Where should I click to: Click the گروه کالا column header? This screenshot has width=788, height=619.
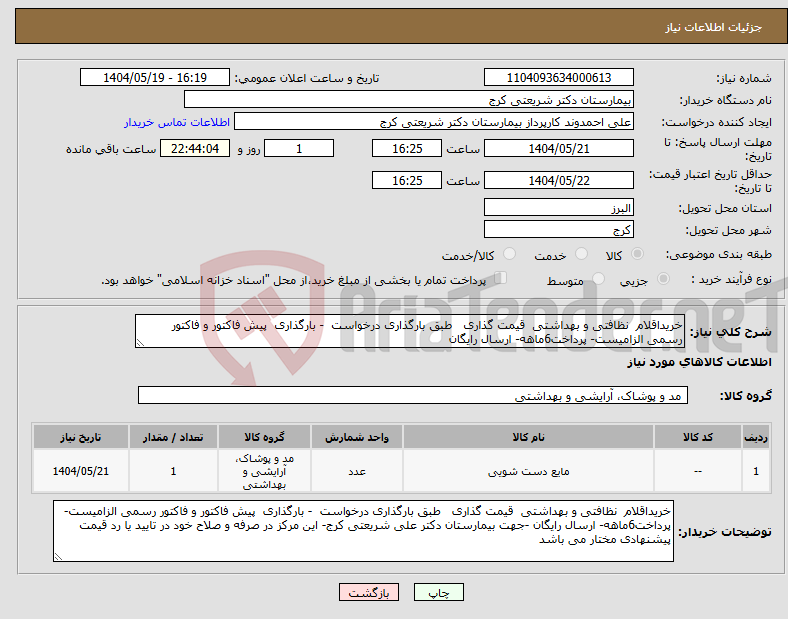[x=264, y=437]
